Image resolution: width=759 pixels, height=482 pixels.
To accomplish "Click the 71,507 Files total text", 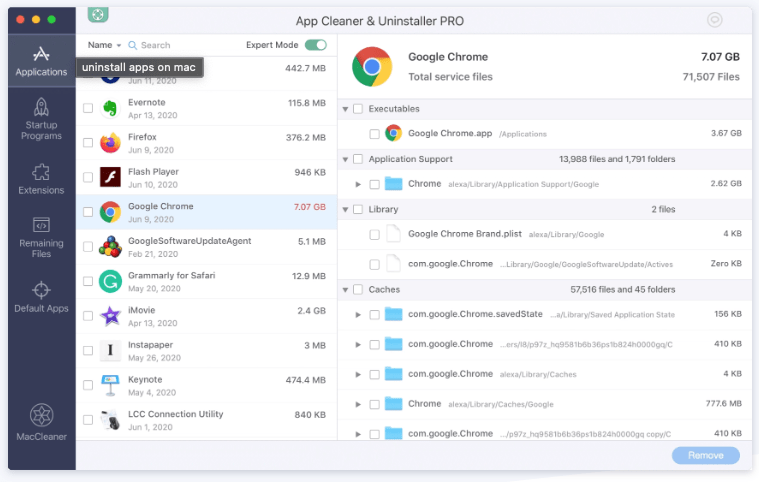I will coord(711,76).
